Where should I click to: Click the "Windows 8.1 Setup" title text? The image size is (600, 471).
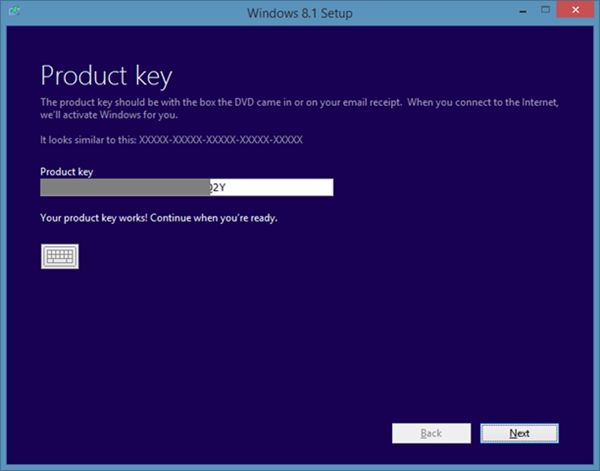pyautogui.click(x=299, y=13)
